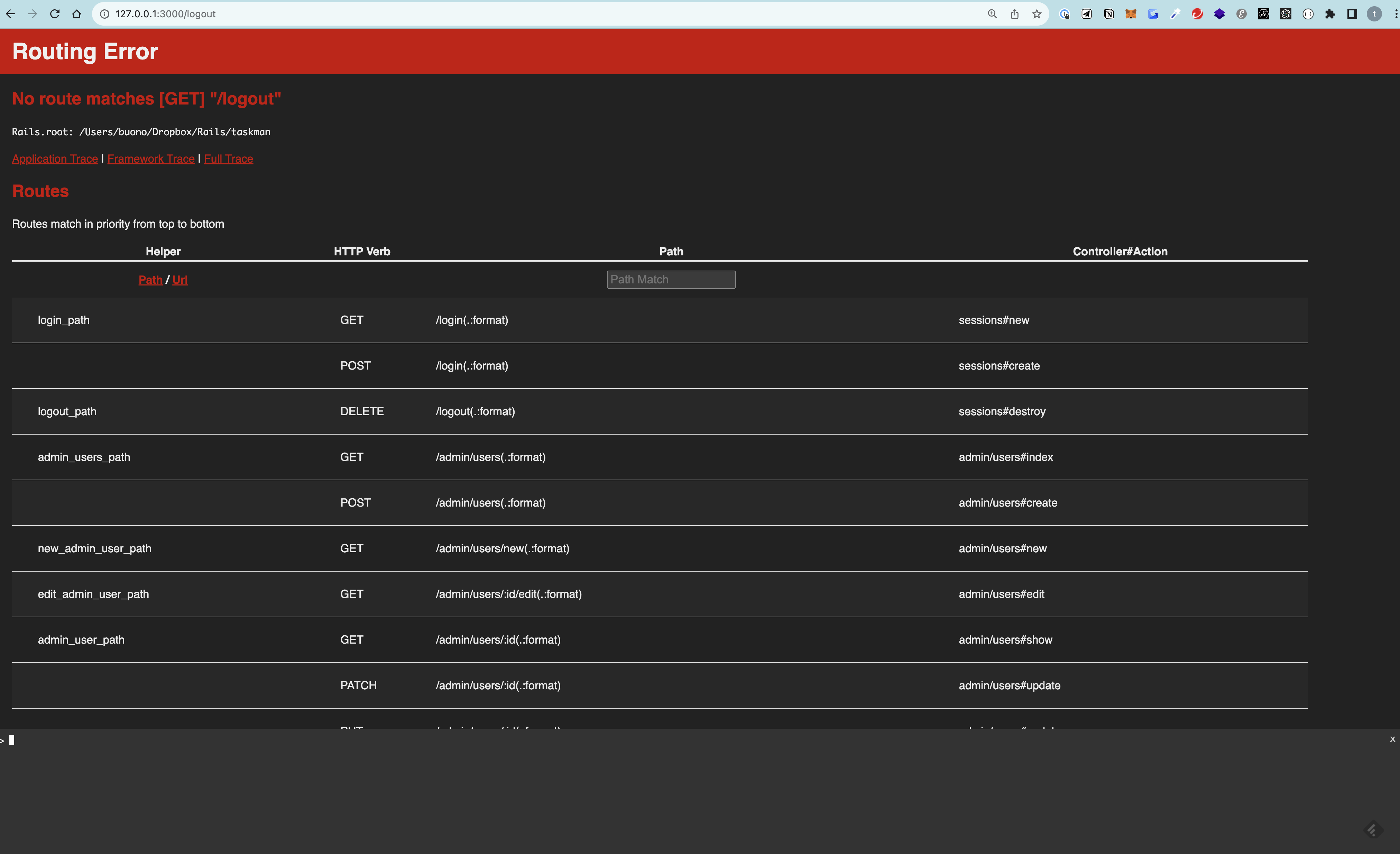
Task: Click the sessions#new action cell
Action: (994, 320)
